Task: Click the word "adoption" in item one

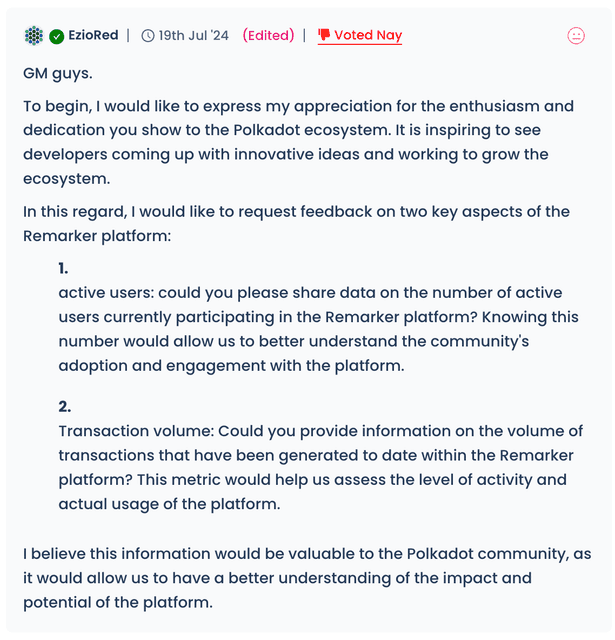Action: (x=93, y=365)
